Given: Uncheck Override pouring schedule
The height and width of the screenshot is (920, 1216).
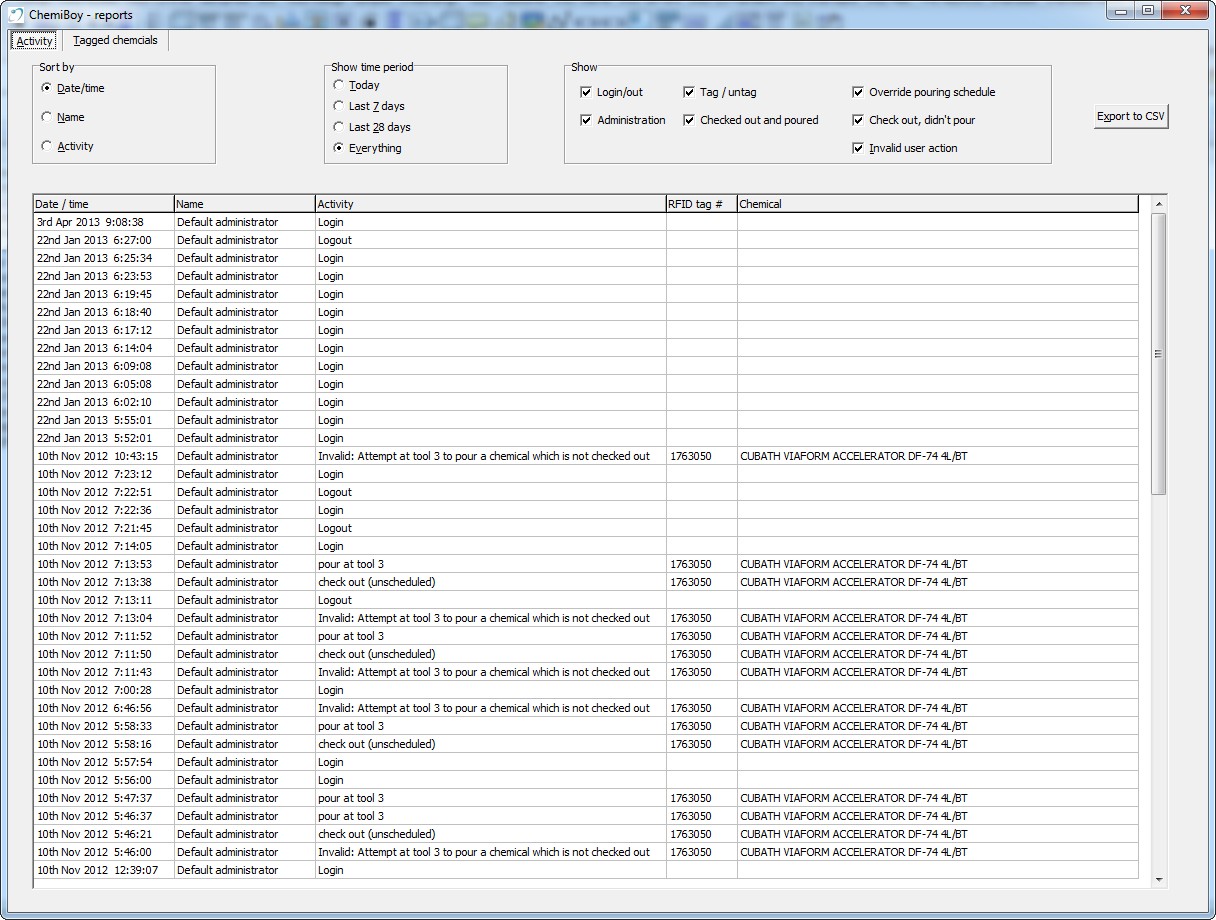Looking at the screenshot, I should coord(858,92).
